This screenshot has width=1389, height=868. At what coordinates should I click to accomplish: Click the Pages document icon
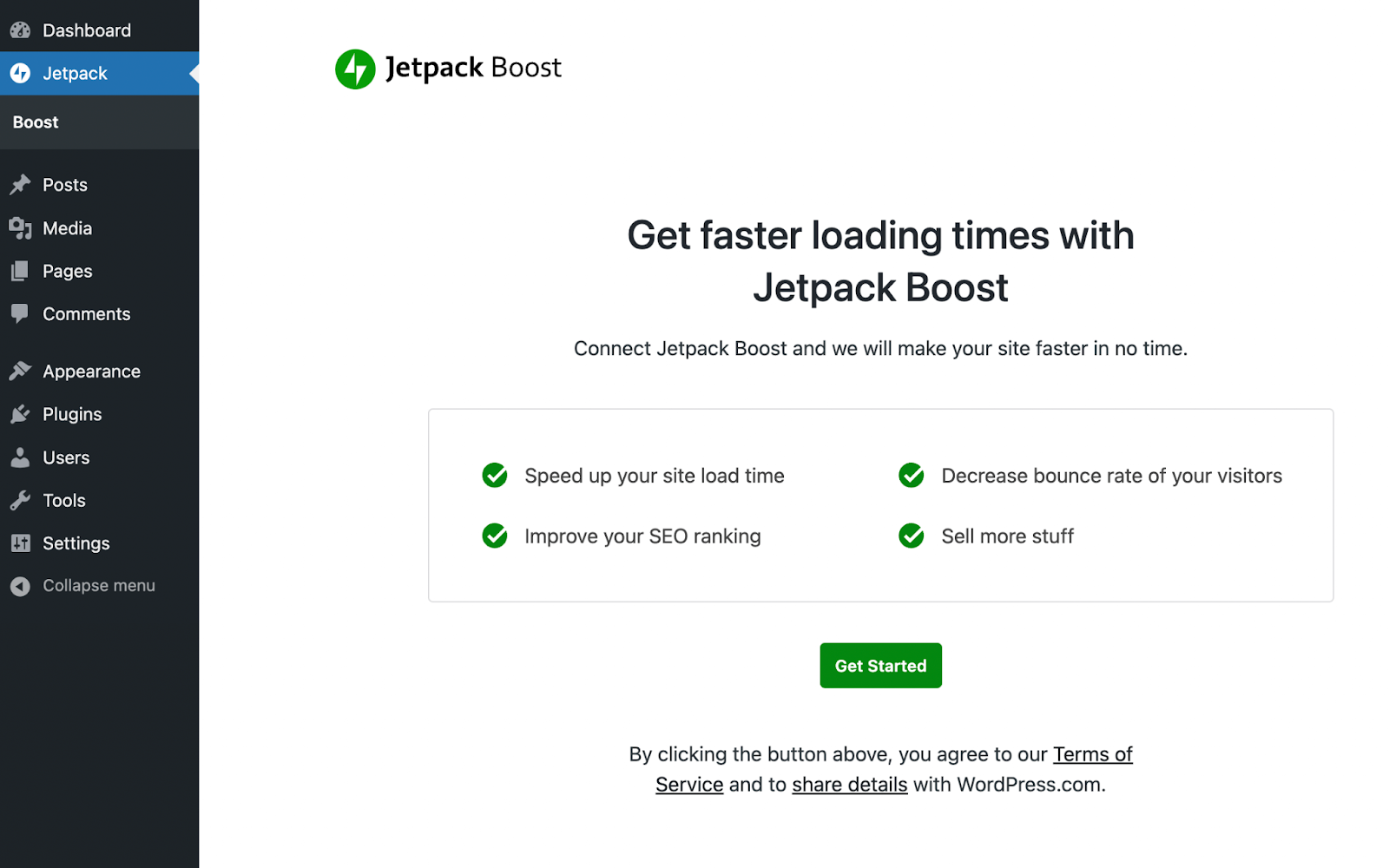21,271
